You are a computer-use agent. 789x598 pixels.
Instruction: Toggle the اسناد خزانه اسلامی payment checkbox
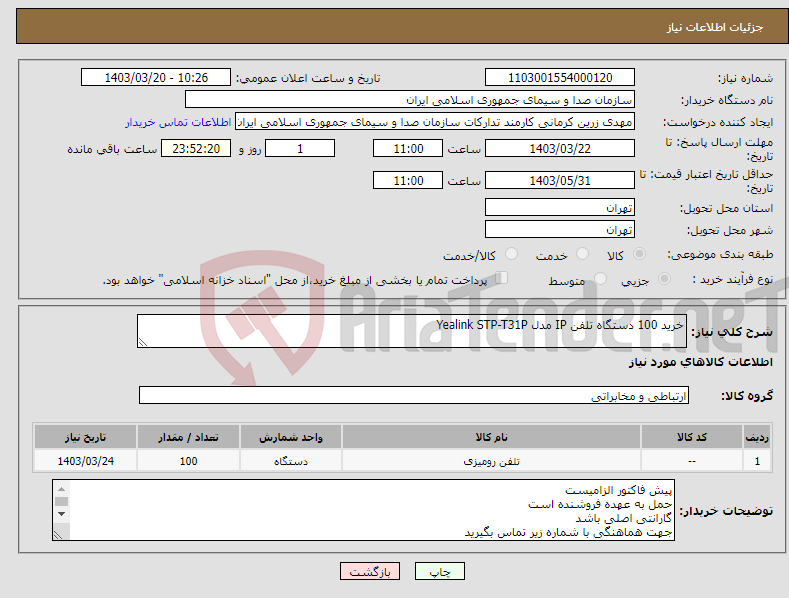[501, 277]
